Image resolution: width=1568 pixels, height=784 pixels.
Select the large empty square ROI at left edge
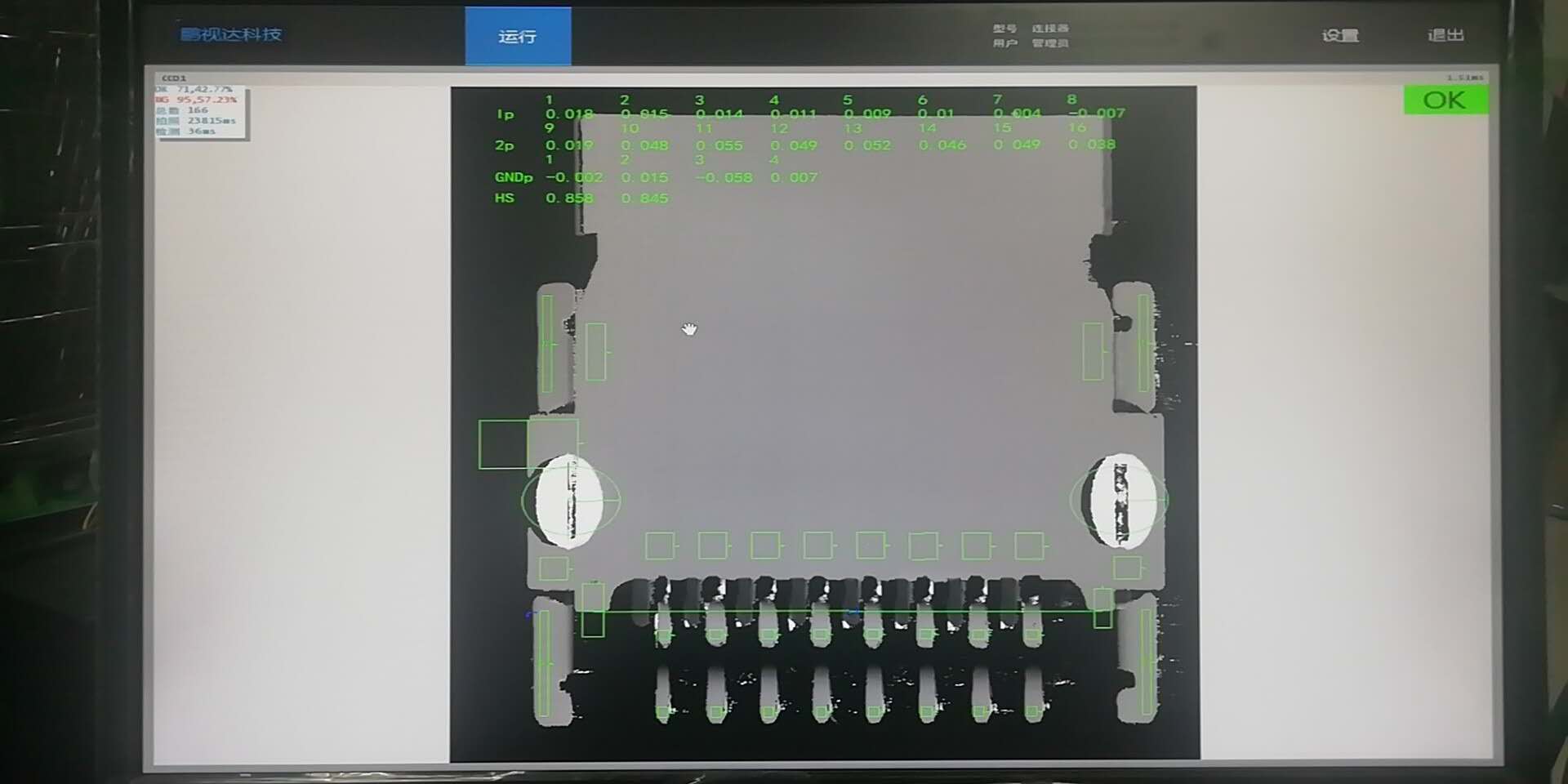[503, 445]
